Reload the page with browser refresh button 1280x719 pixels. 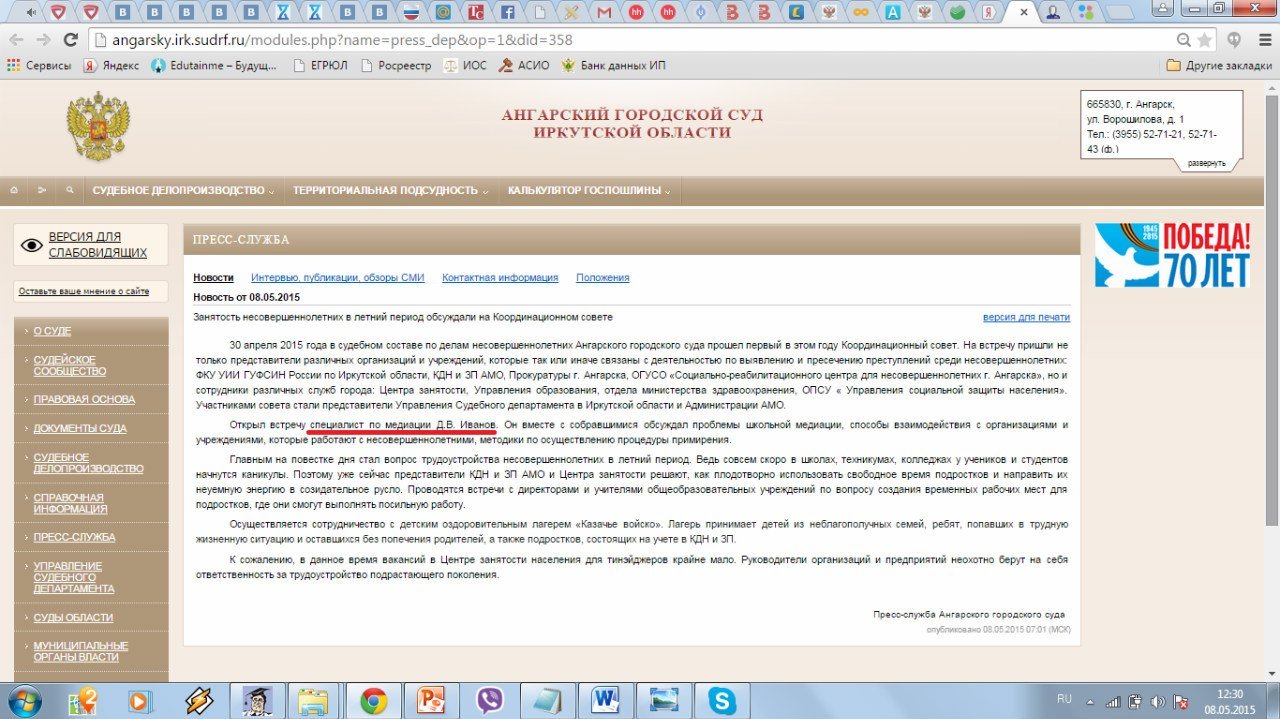[x=70, y=40]
